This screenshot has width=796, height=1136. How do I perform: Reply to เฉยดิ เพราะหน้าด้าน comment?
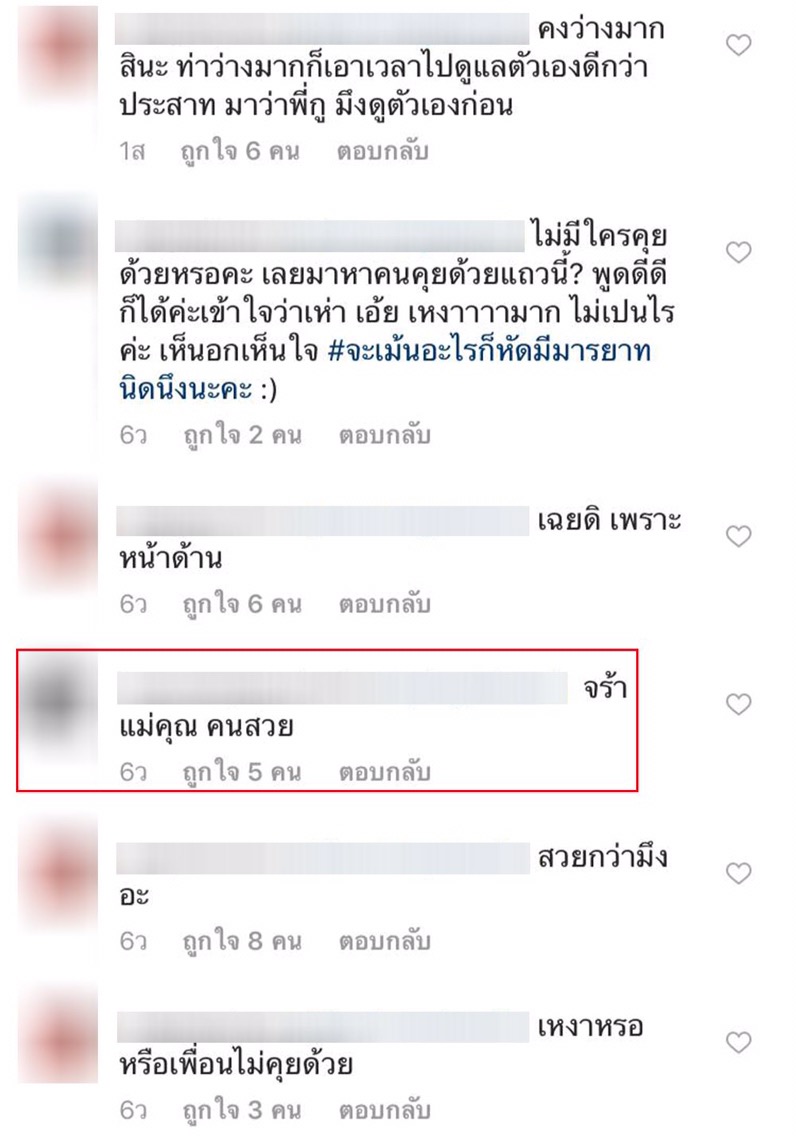point(385,604)
